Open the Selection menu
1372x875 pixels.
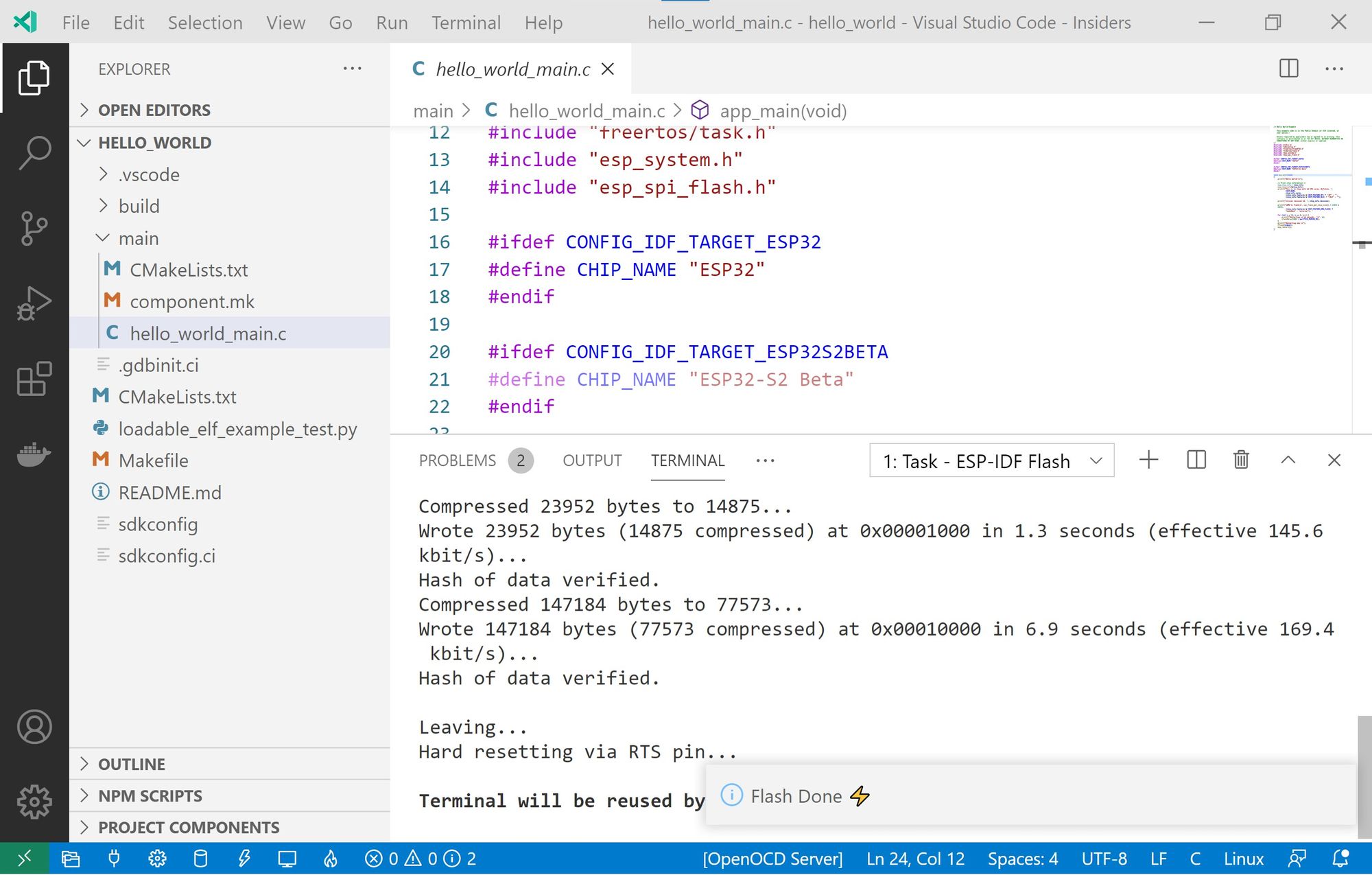(x=205, y=23)
